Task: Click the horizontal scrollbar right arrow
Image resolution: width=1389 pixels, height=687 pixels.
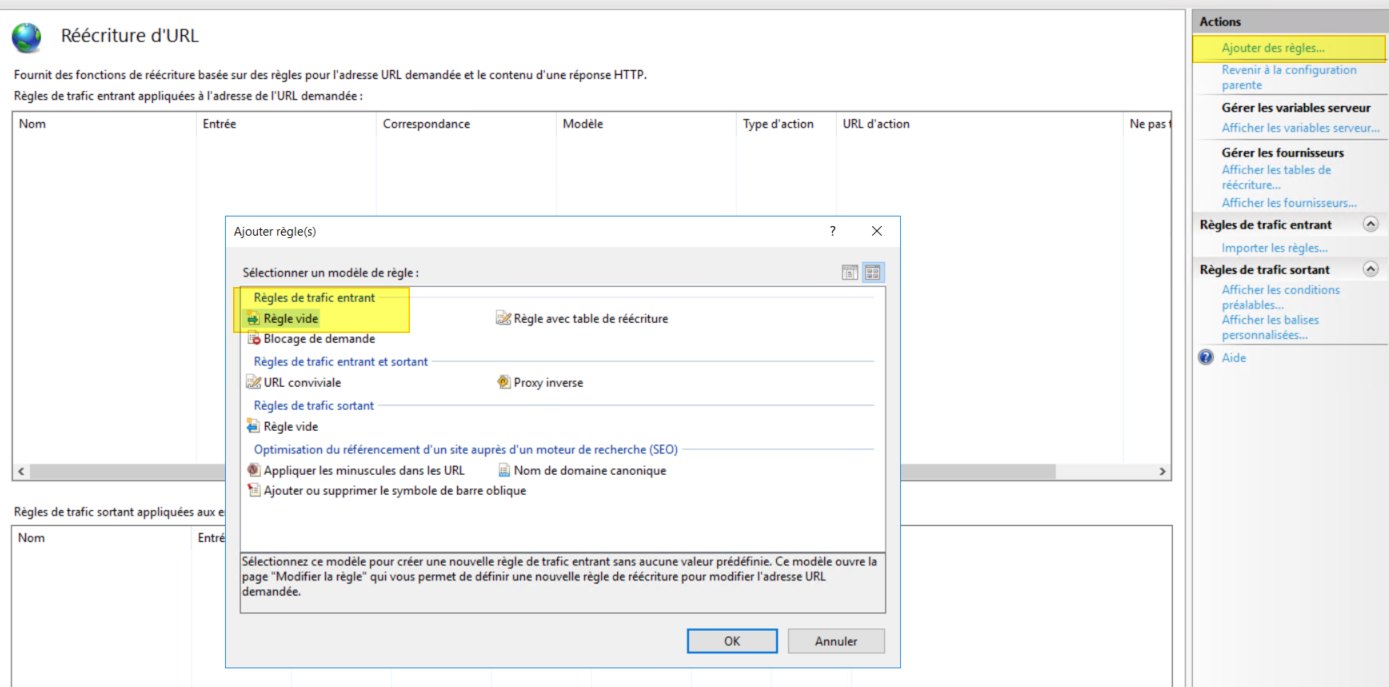Action: coord(1162,471)
